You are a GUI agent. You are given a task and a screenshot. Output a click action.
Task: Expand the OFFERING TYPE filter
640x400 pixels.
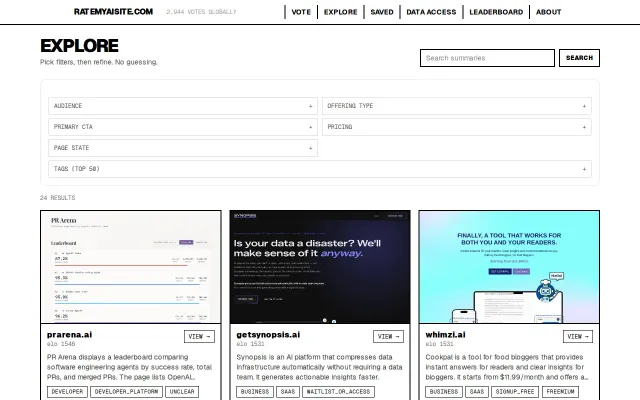457,106
